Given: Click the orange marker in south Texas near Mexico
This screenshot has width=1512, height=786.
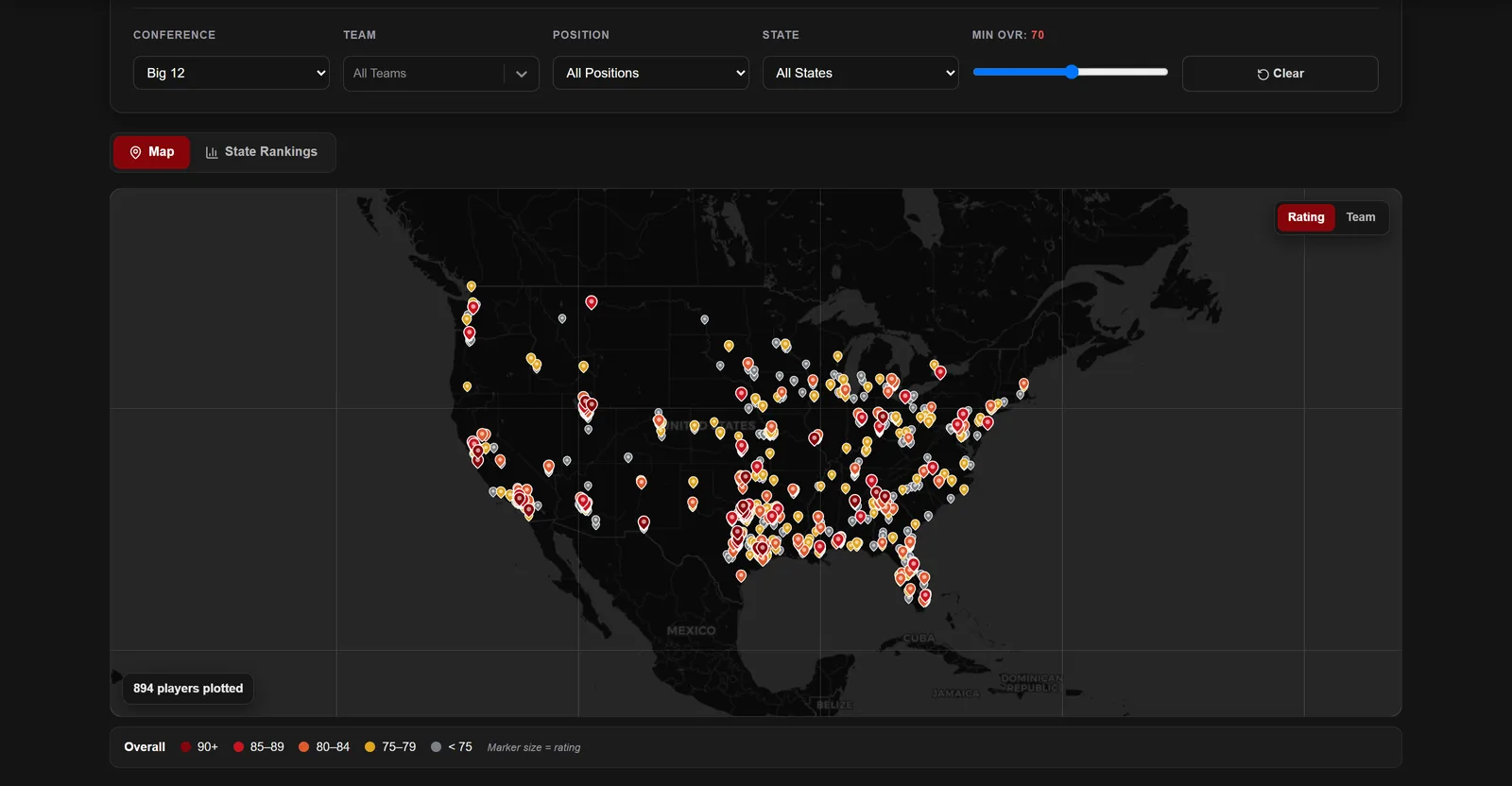Looking at the screenshot, I should [741, 575].
